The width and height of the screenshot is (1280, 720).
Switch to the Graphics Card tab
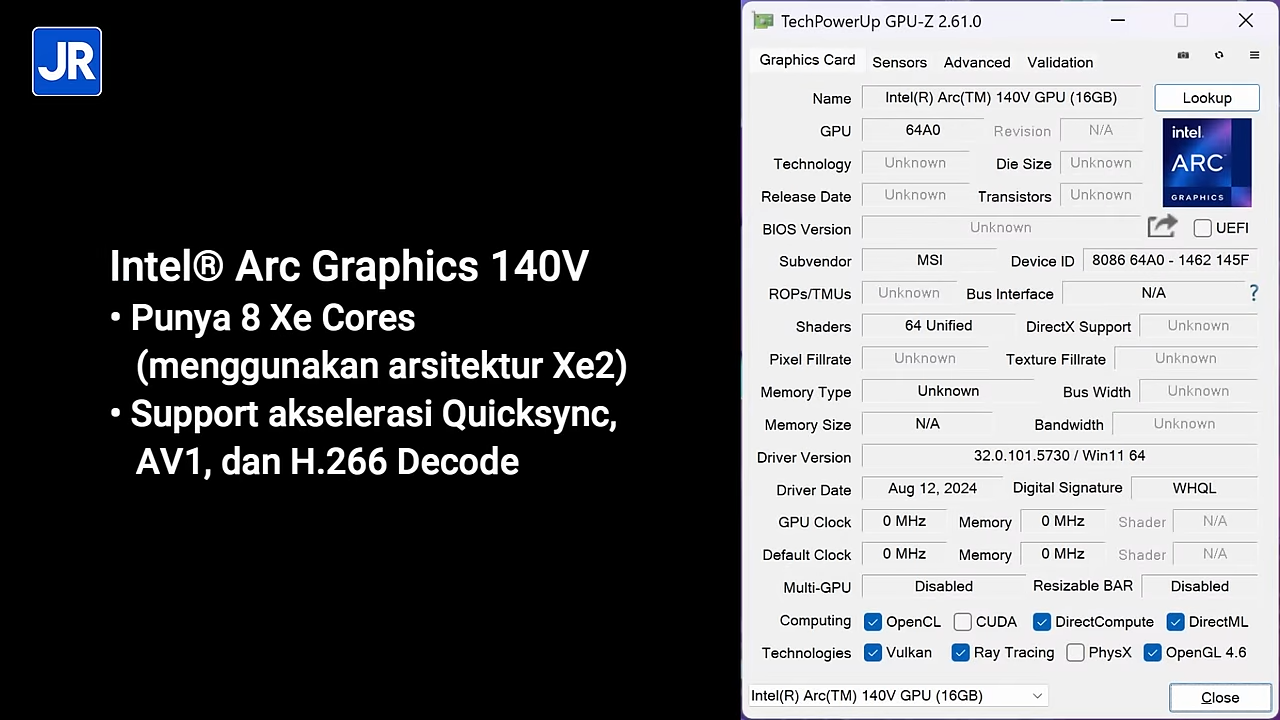[807, 60]
